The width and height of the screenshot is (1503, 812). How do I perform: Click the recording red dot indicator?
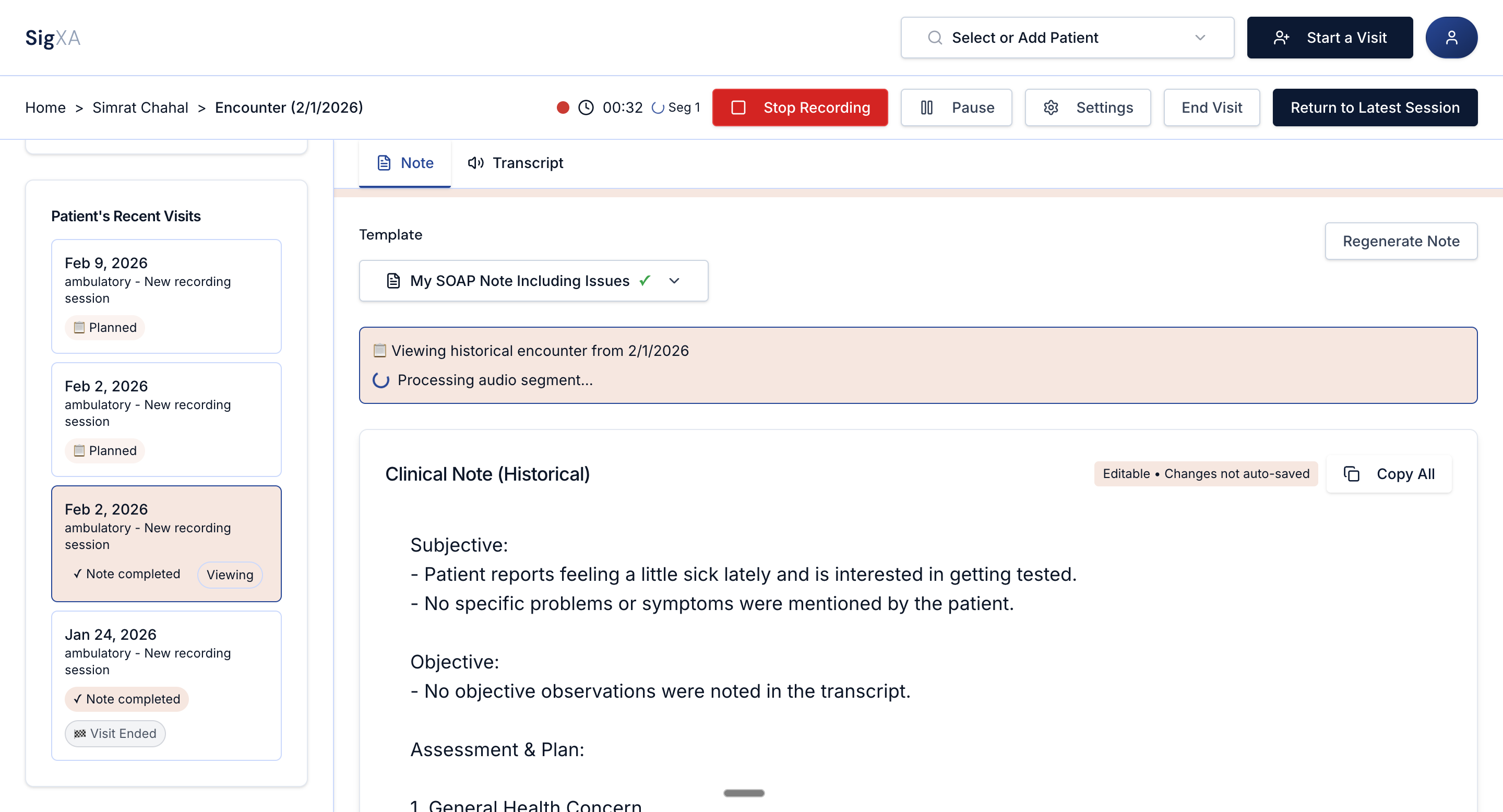coord(563,108)
